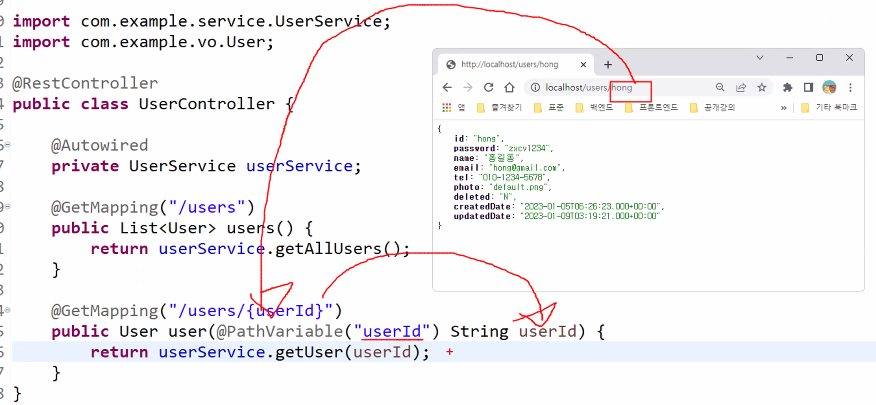Click import com.example.vo.User line
Image resolution: width=876 pixels, height=405 pixels.
[143, 42]
